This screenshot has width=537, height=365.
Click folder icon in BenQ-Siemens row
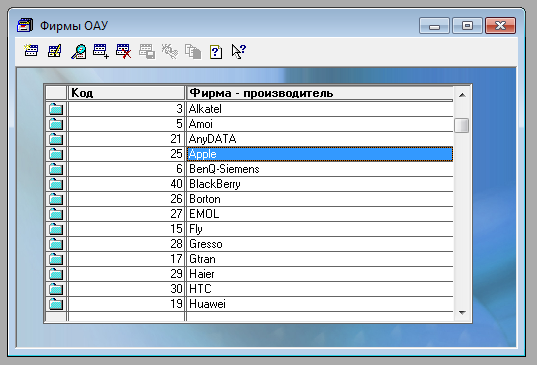(56, 169)
